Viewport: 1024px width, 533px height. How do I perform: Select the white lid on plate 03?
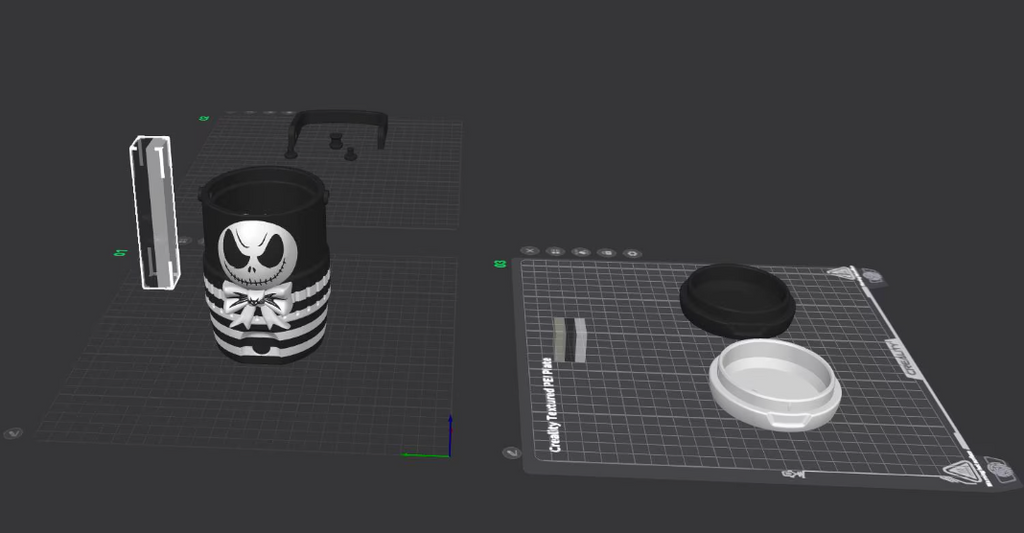[775, 384]
